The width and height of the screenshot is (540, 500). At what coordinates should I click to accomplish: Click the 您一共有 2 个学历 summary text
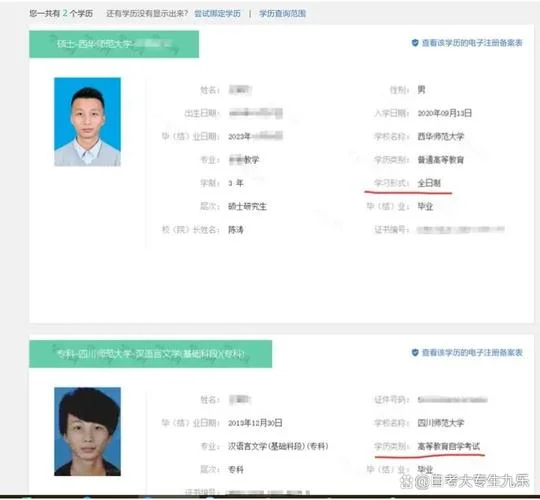[x=61, y=13]
